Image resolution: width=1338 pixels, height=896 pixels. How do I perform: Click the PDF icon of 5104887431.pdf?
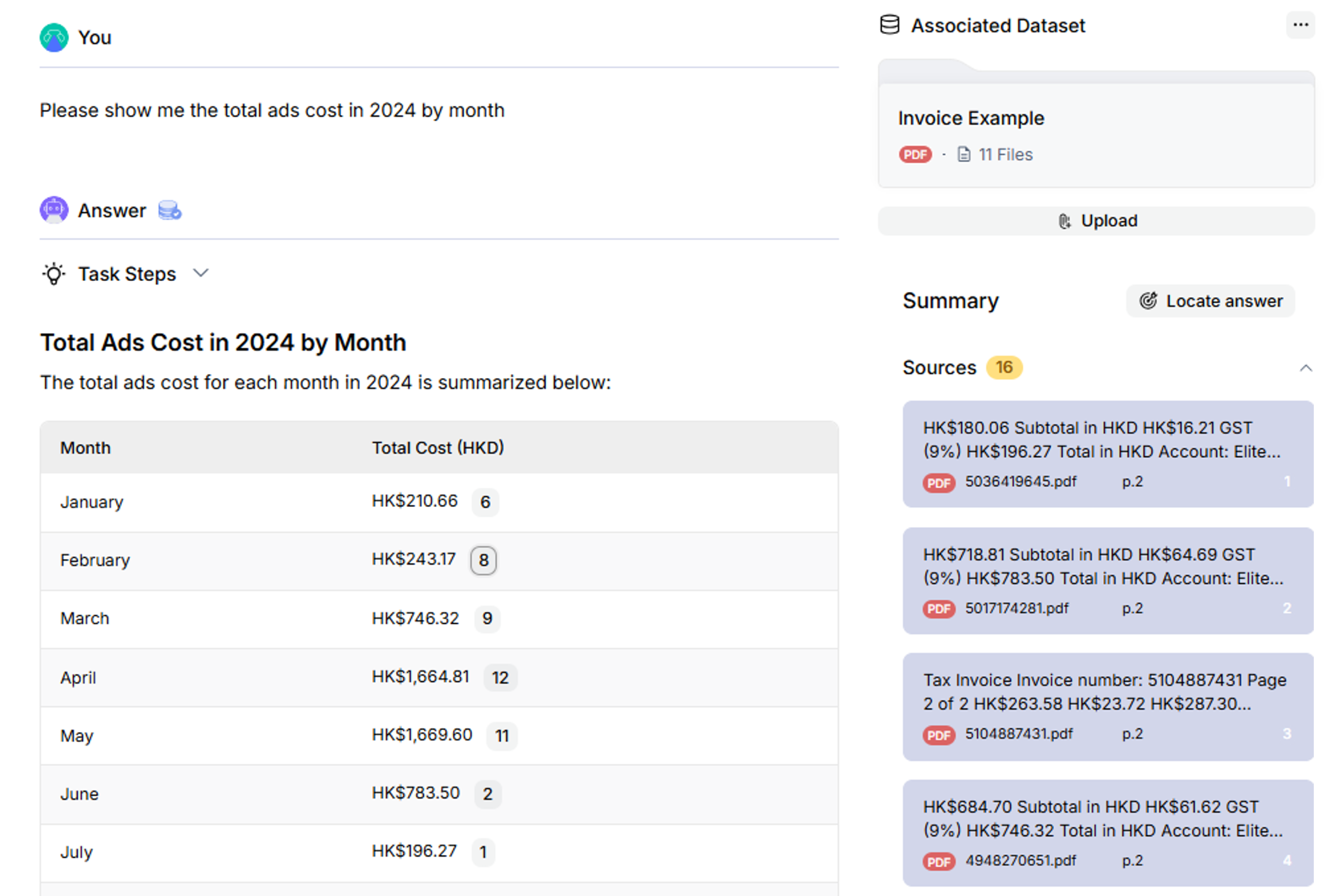coord(938,735)
